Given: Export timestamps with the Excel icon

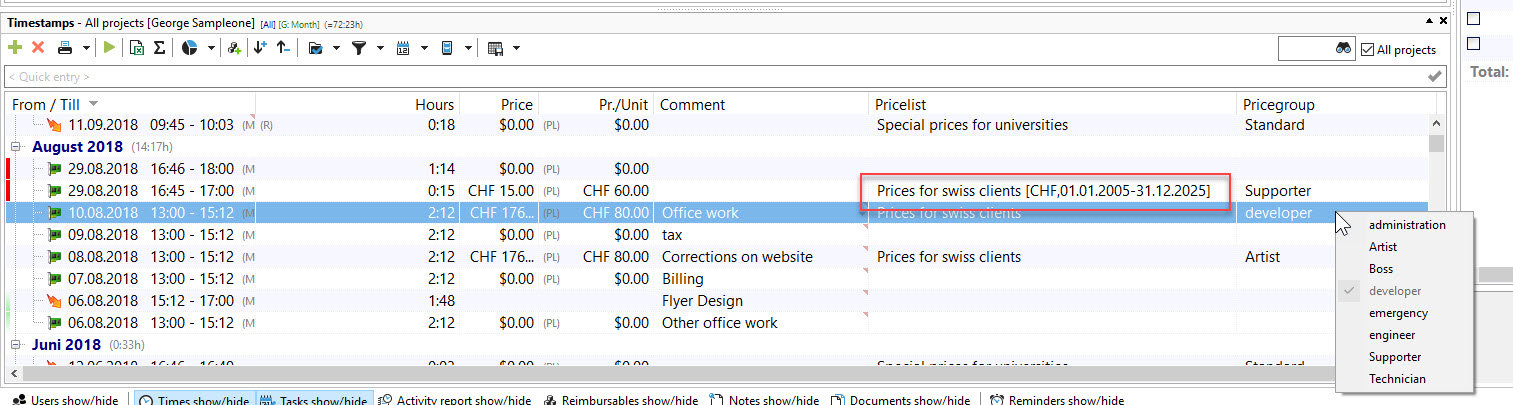Looking at the screenshot, I should [136, 48].
